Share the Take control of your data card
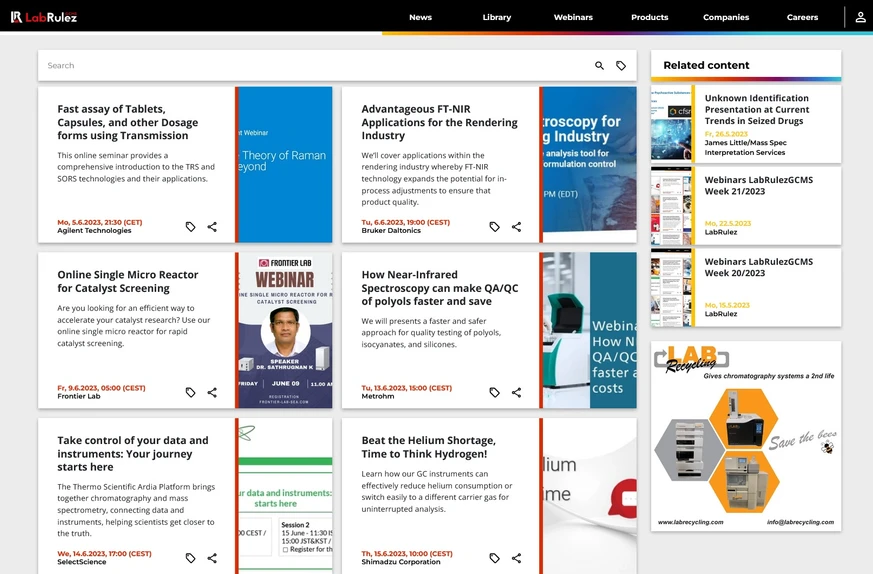 (212, 558)
